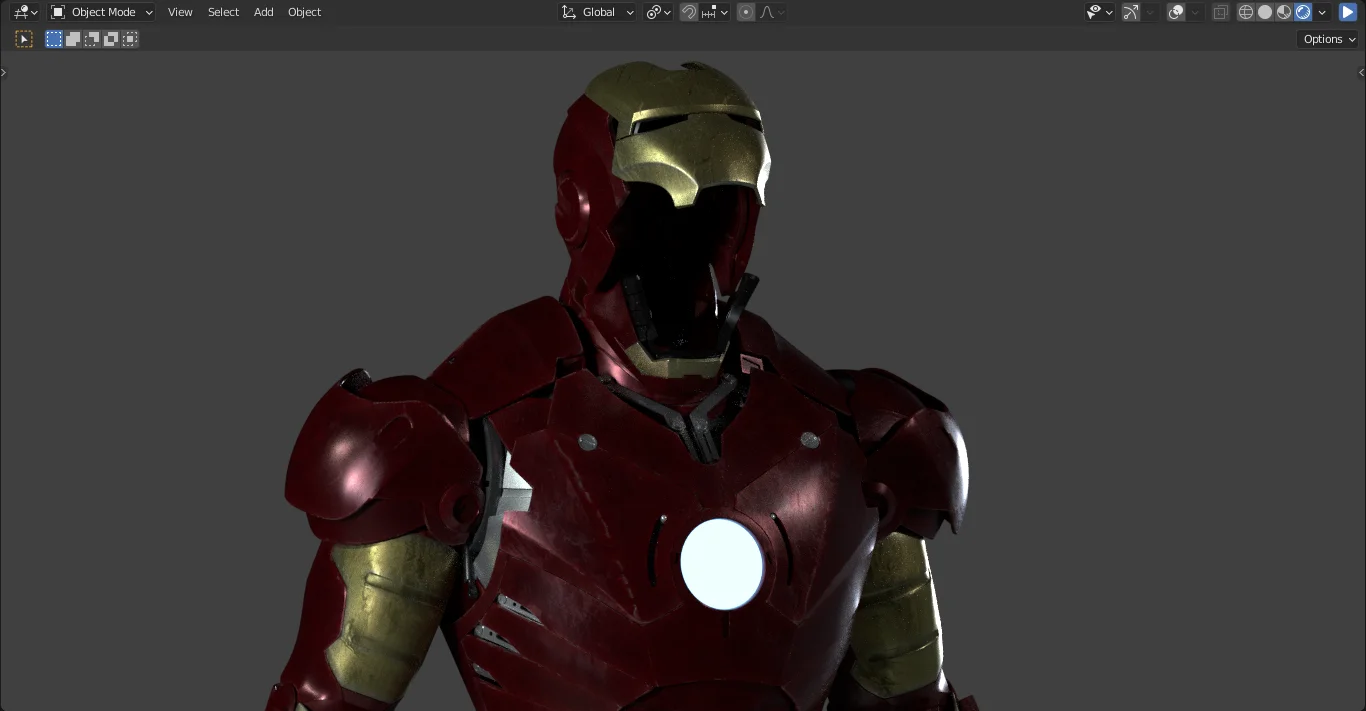Expand the shading settings dropdown arrow
The image size is (1366, 711).
pyautogui.click(x=1321, y=11)
